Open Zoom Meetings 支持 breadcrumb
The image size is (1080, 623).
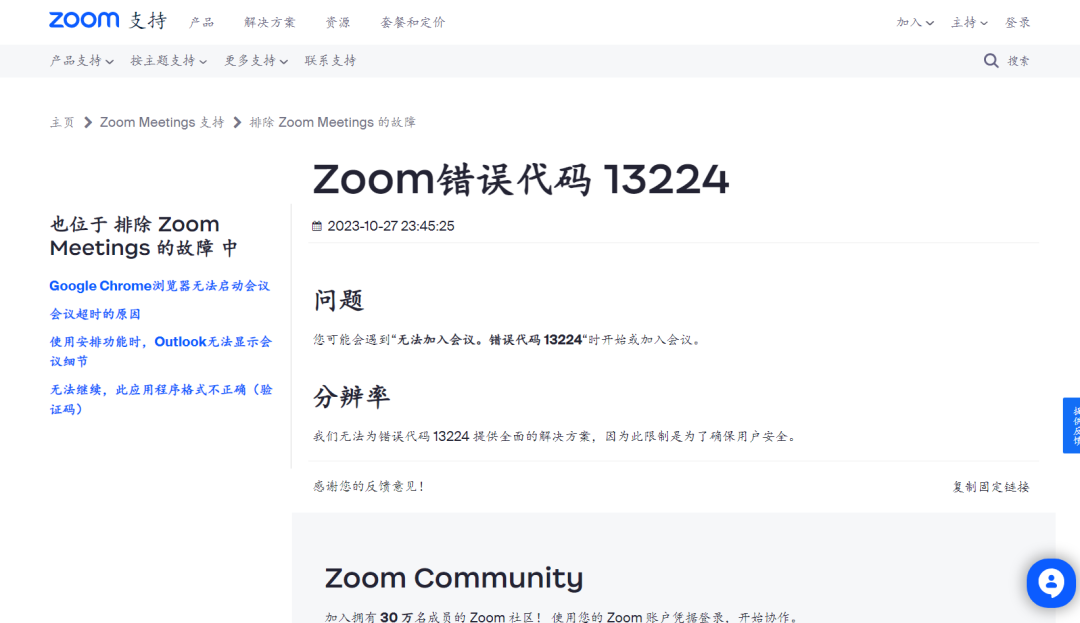coord(162,123)
